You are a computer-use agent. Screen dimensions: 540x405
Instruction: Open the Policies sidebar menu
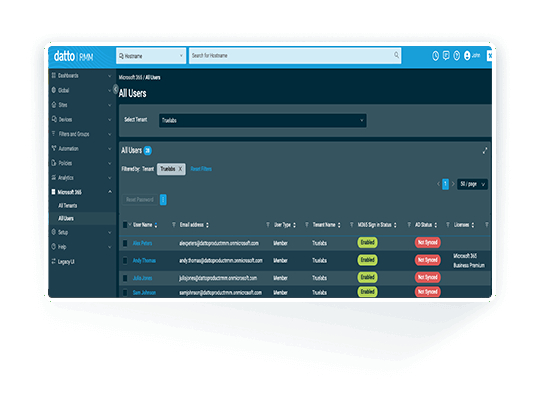tap(82, 163)
